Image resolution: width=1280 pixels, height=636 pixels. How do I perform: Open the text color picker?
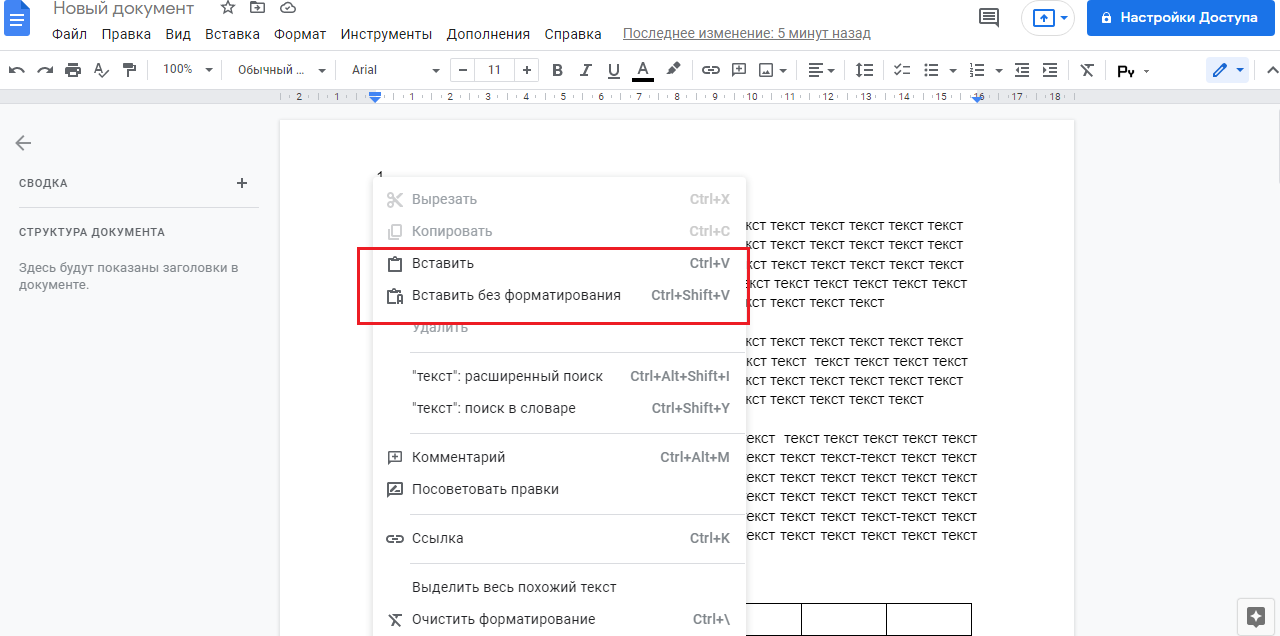click(643, 70)
